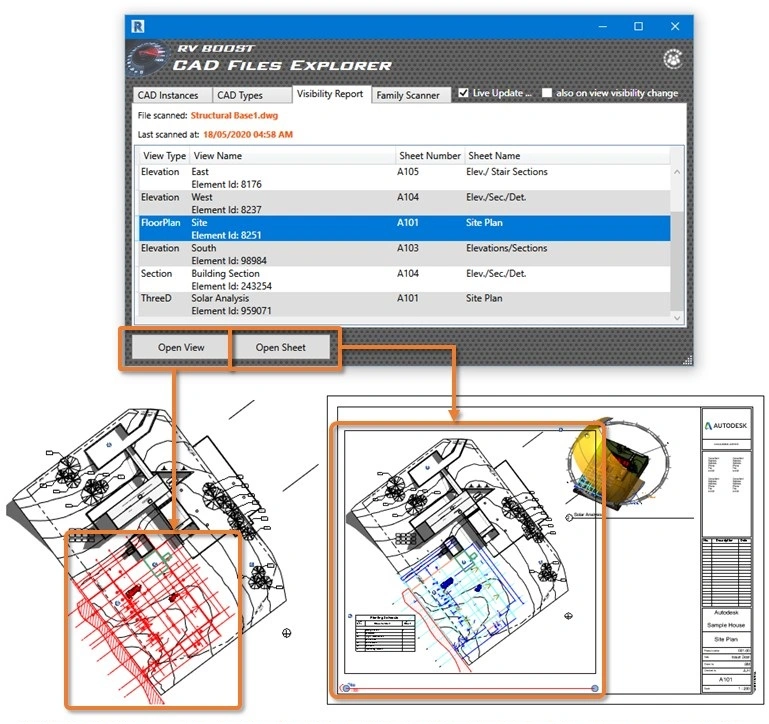Choose the ThreeD Solar Analysis row

tap(400, 305)
